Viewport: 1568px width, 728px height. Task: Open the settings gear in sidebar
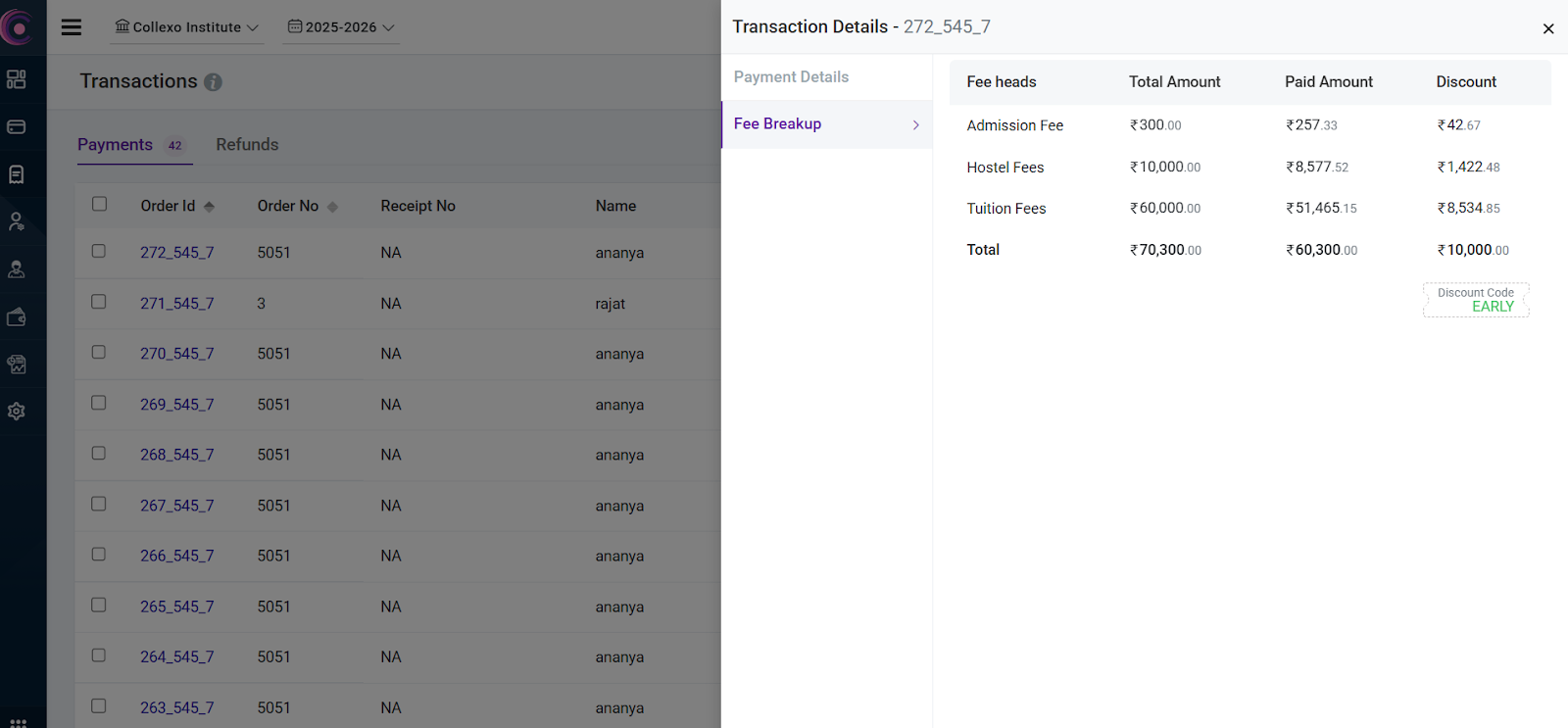tap(17, 412)
